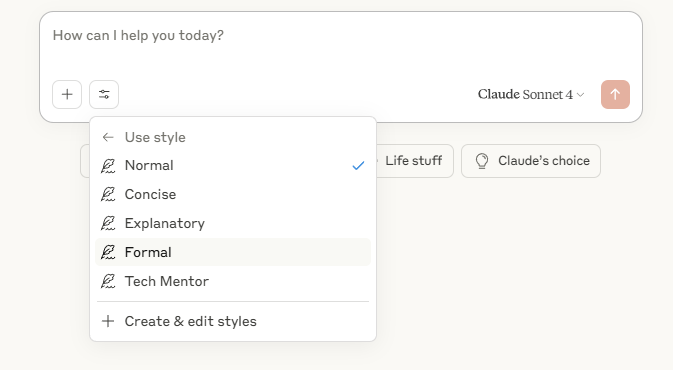Open the tools and settings sliders button

point(104,94)
